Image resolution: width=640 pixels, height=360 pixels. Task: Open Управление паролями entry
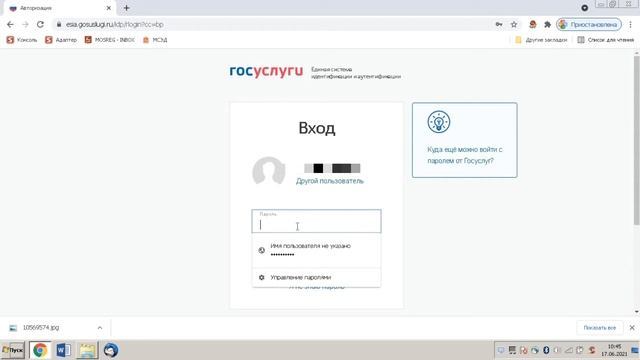click(x=316, y=277)
